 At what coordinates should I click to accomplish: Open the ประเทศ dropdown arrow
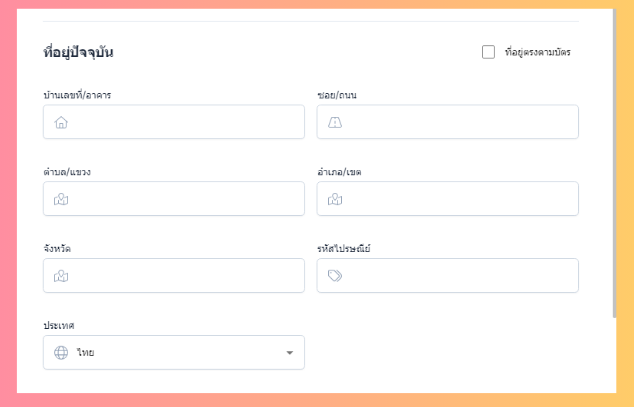point(289,353)
